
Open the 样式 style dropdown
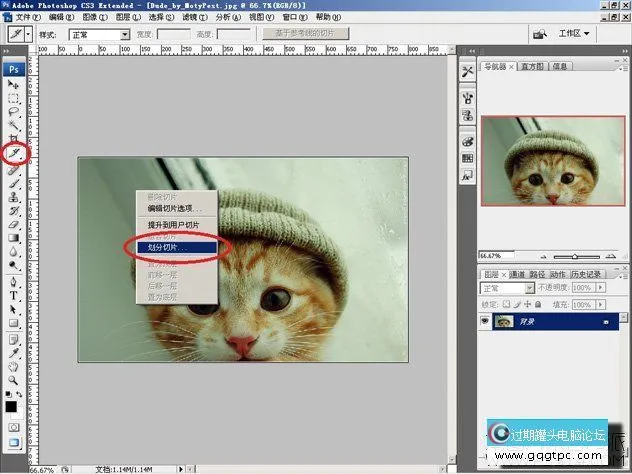(100, 34)
